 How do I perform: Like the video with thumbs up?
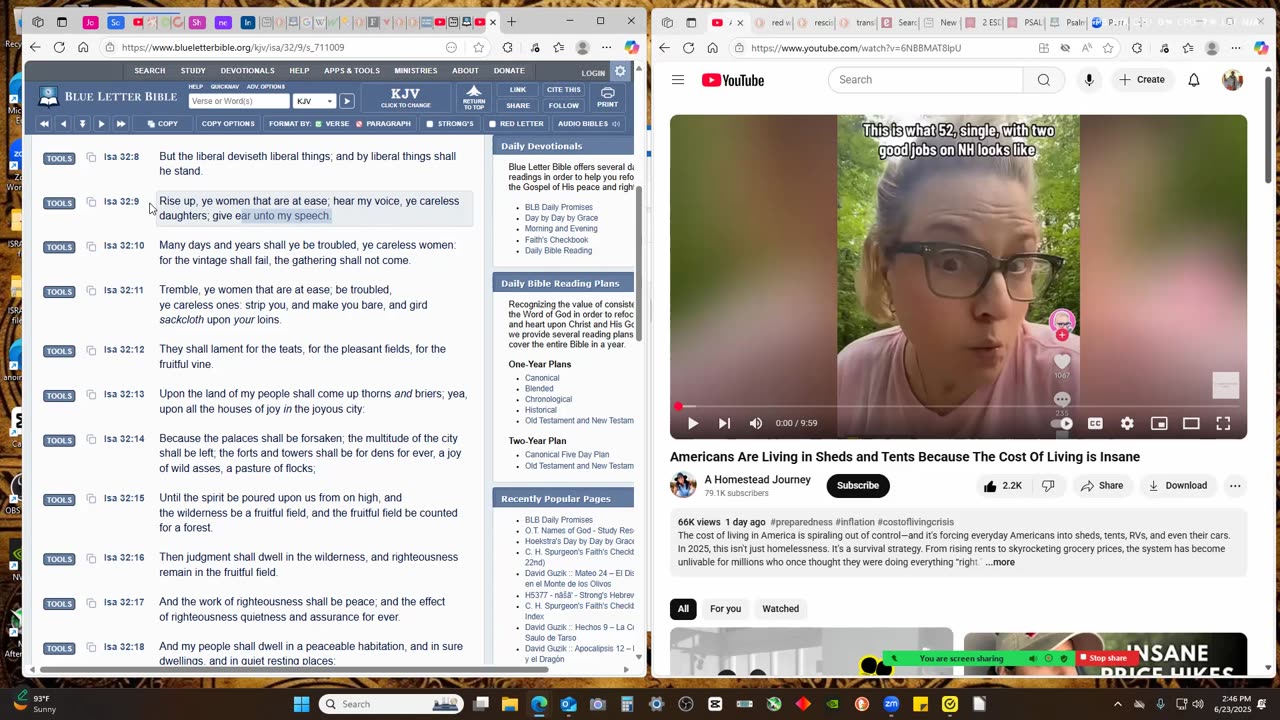(1001, 486)
